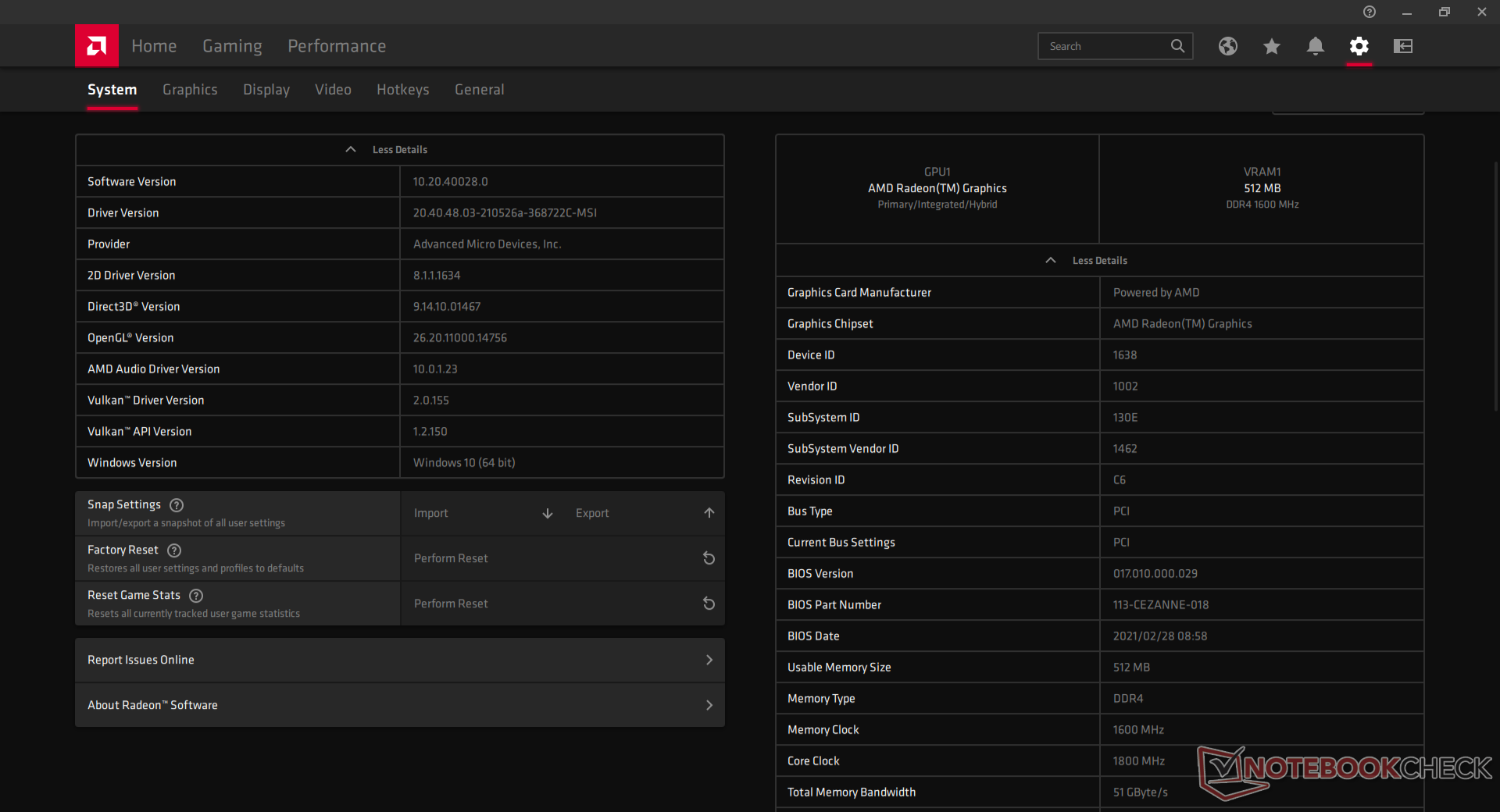This screenshot has height=812, width=1500.
Task: Perform Reset for Factory Reset
Action: pos(562,558)
